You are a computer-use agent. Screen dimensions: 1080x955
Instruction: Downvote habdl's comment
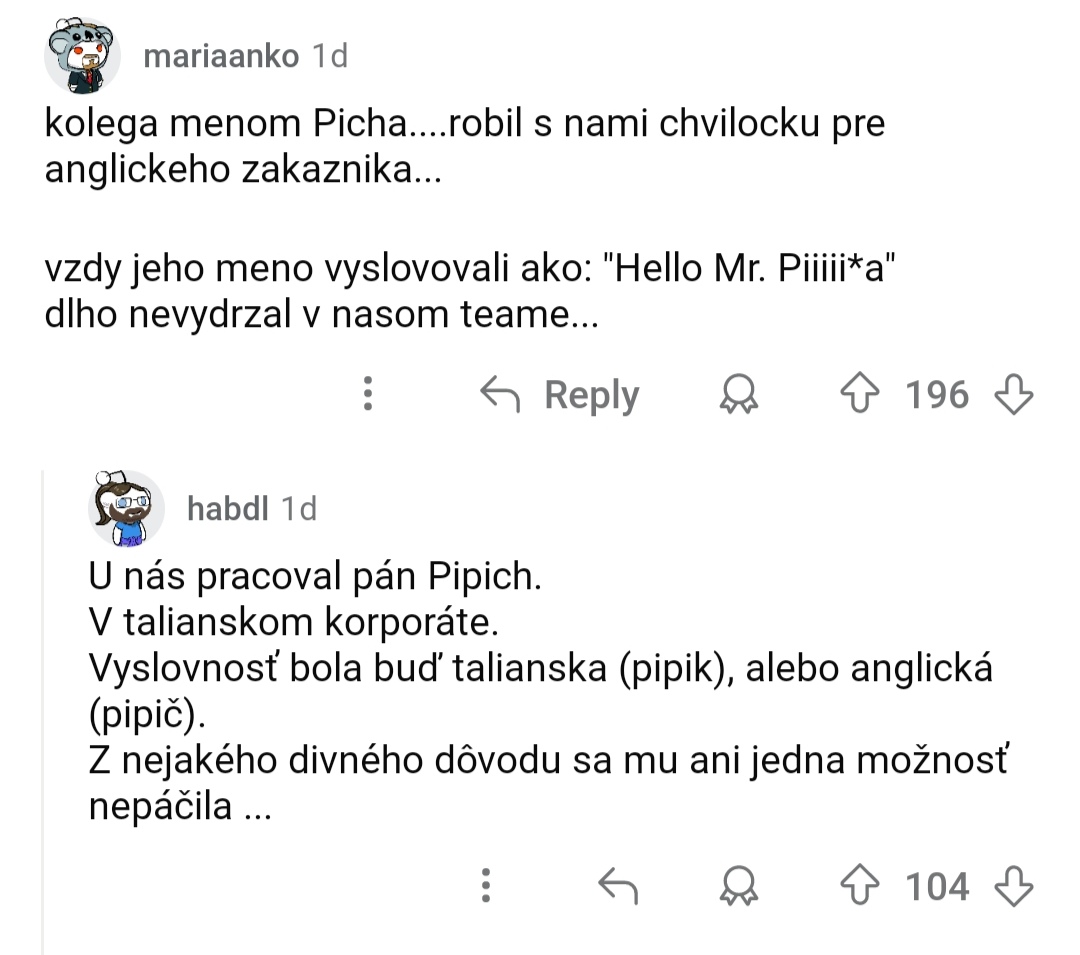coord(1012,886)
